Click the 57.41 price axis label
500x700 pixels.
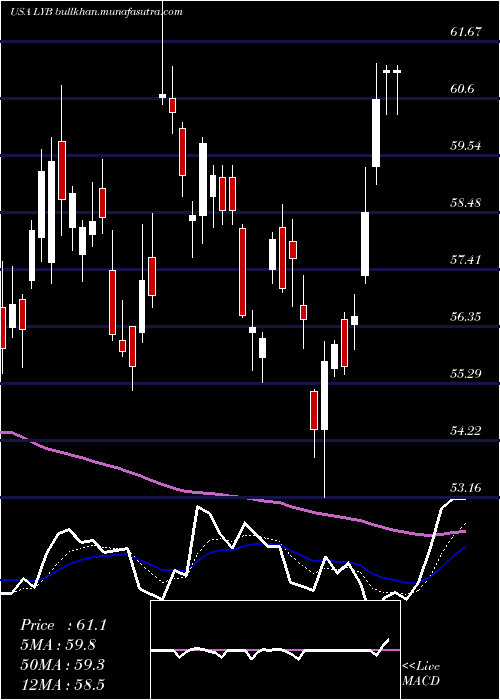466,259
